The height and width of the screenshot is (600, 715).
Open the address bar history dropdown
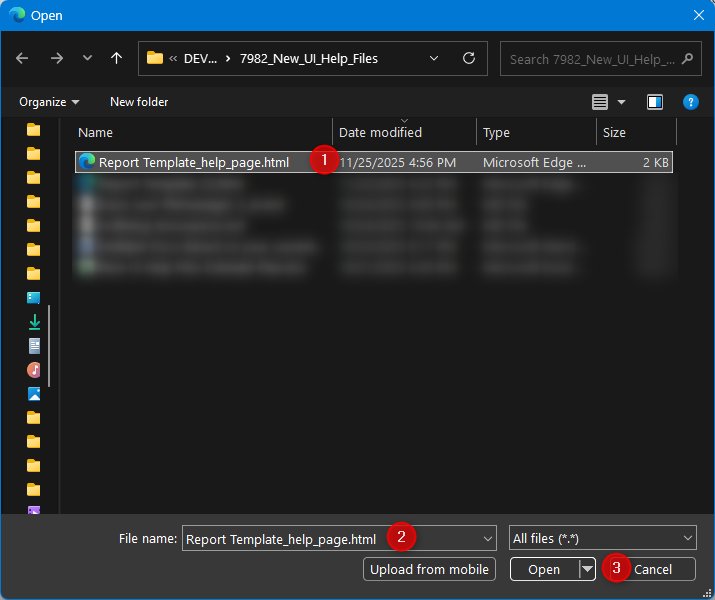(434, 58)
